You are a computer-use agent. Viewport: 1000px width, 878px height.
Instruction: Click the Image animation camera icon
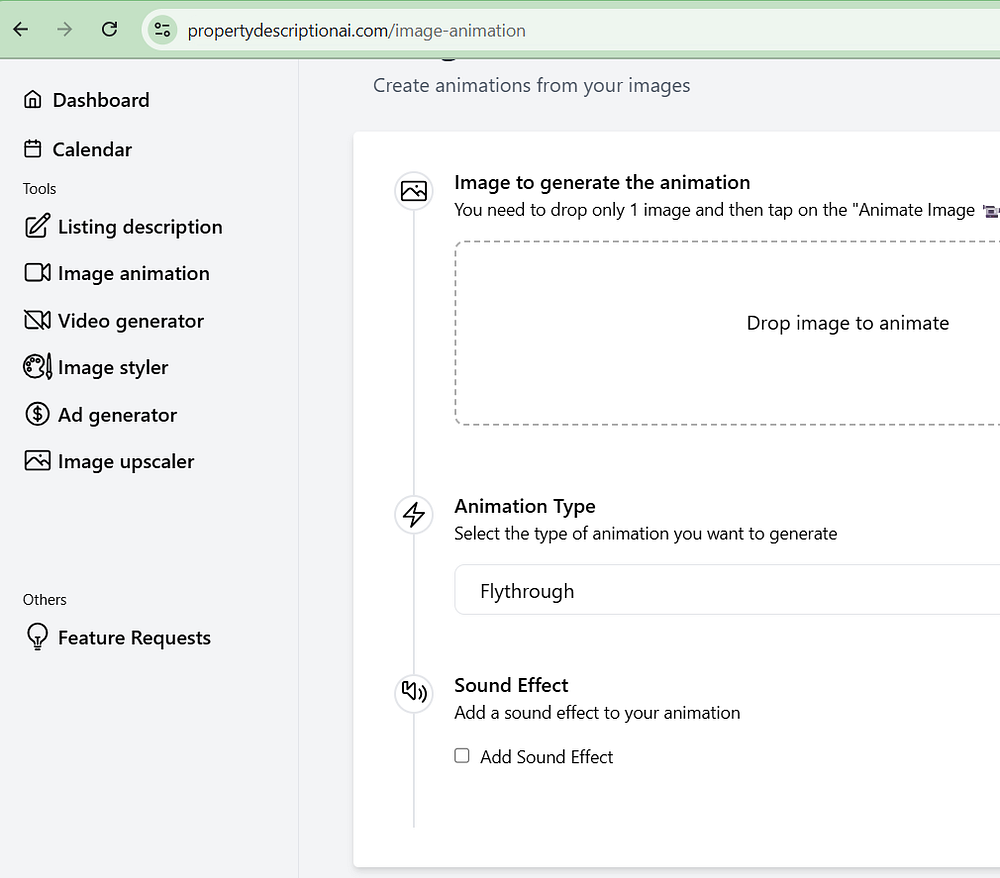tap(37, 273)
